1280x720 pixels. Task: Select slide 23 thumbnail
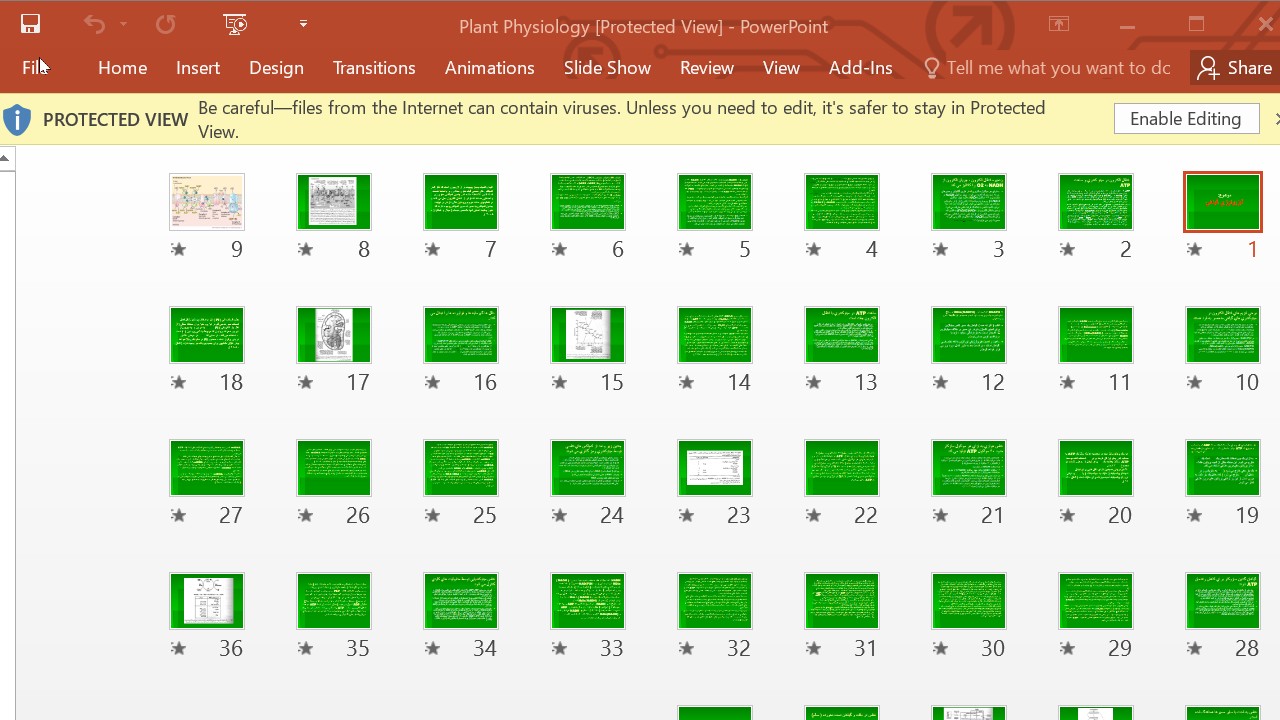coord(715,468)
